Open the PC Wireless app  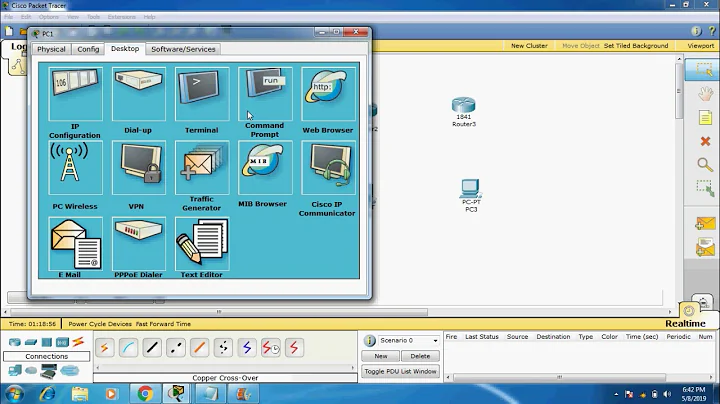[75, 168]
